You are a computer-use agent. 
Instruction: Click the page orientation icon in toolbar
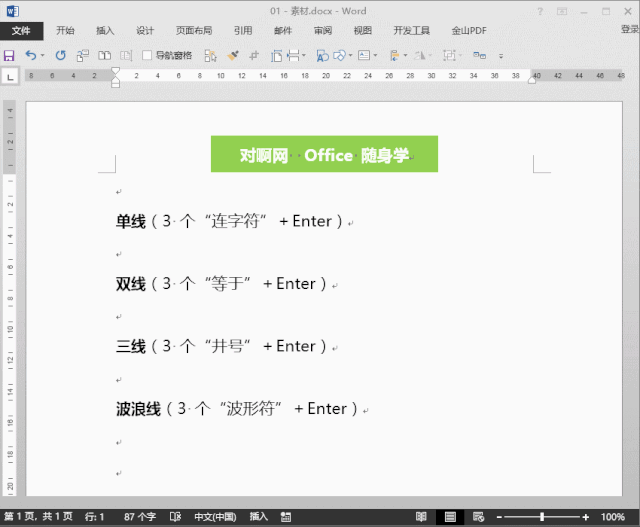(276, 55)
